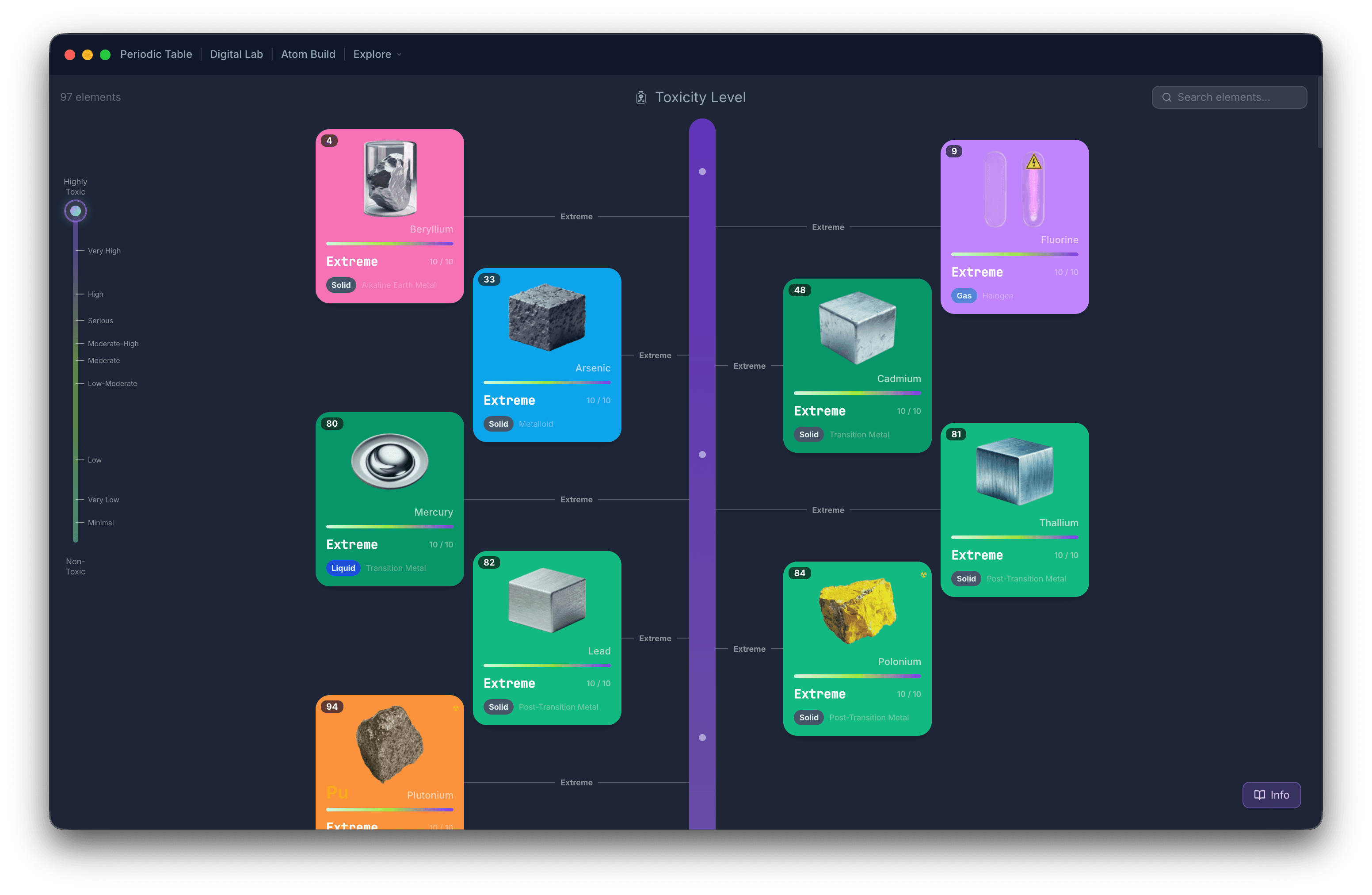Click the Gas state badge on Fluorine
This screenshot has height=895, width=1372.
964,296
